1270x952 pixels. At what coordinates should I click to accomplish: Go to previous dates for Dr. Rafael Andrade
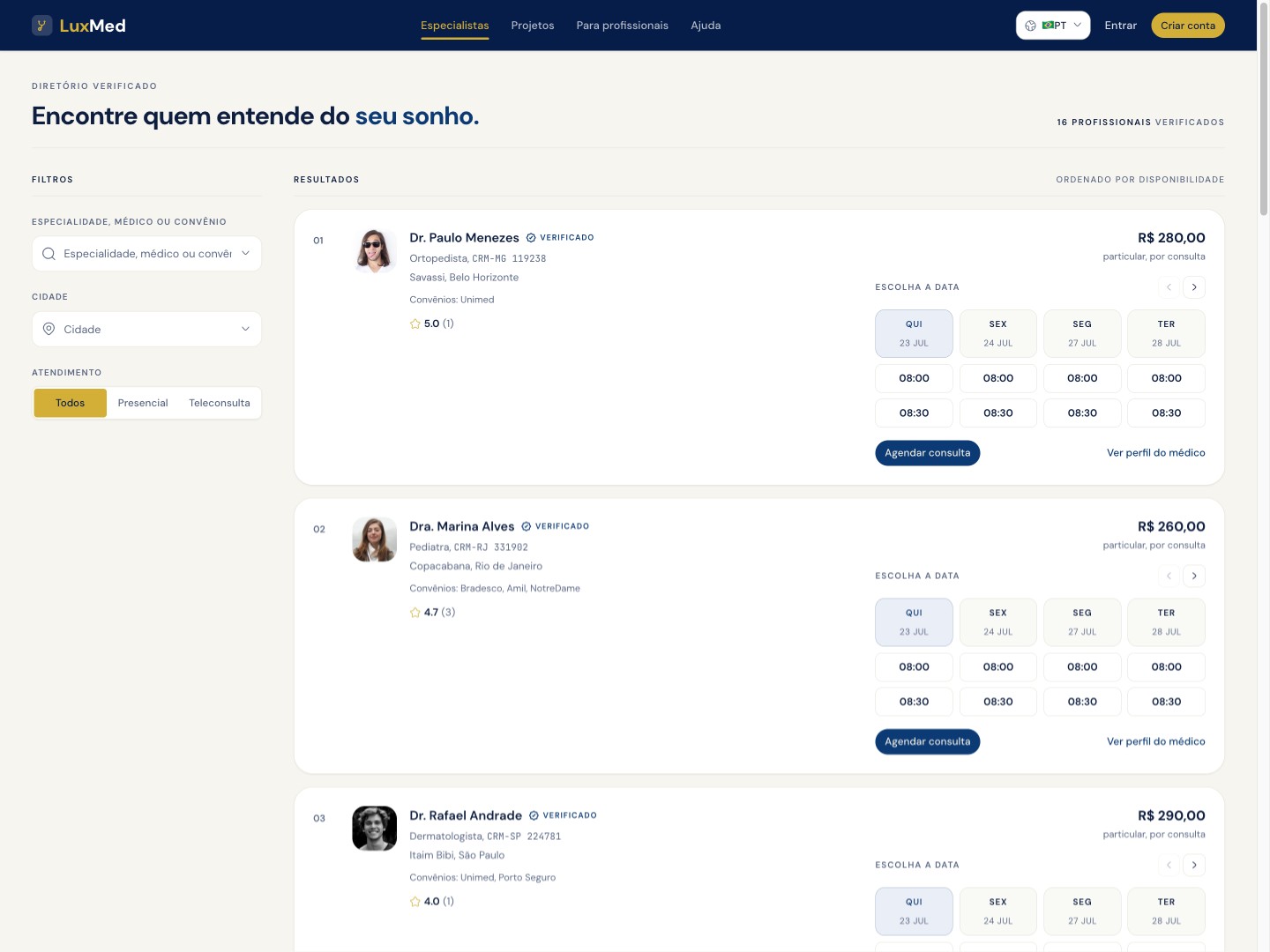pyautogui.click(x=1169, y=865)
